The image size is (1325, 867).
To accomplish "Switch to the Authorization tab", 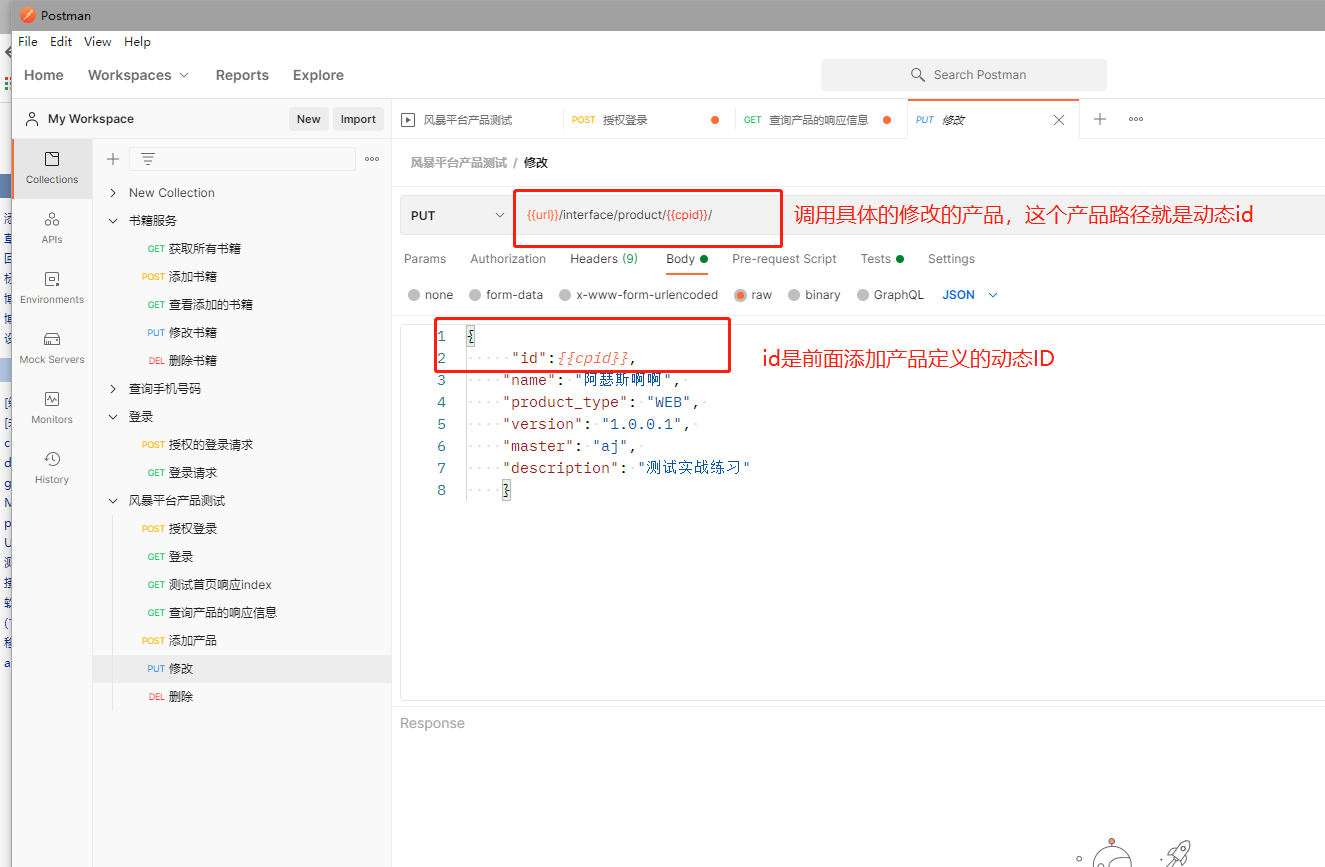I will coord(508,259).
